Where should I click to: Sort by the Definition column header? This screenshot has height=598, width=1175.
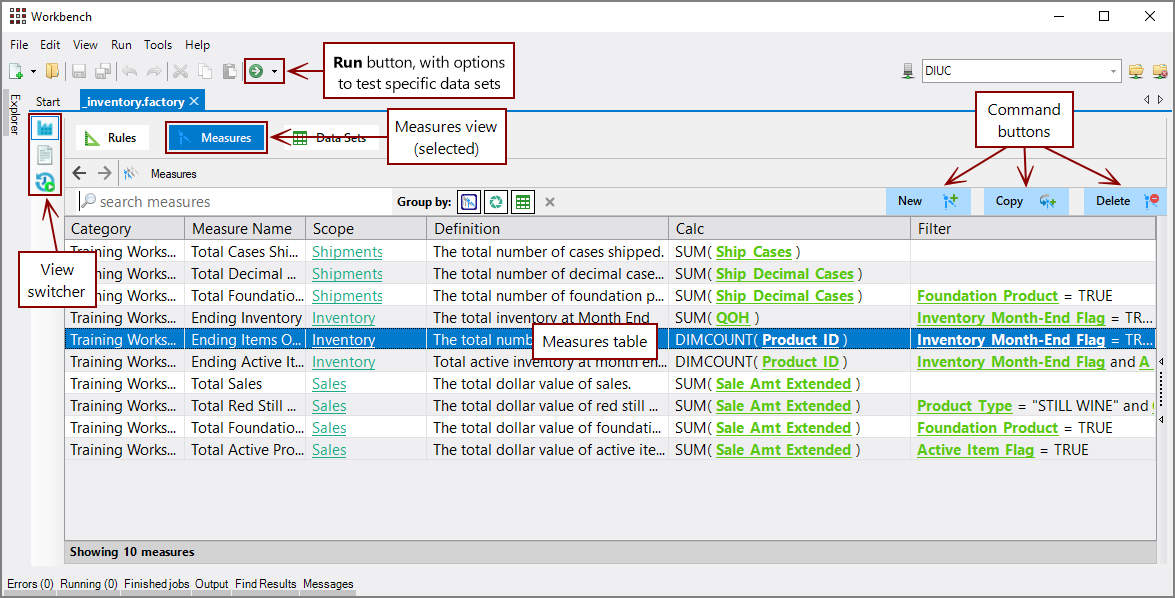point(547,229)
